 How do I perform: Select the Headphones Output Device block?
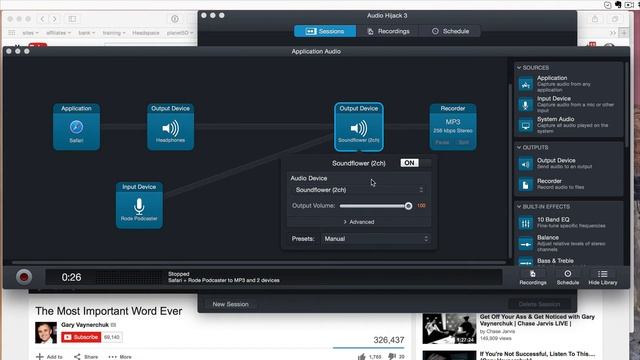(x=171, y=127)
